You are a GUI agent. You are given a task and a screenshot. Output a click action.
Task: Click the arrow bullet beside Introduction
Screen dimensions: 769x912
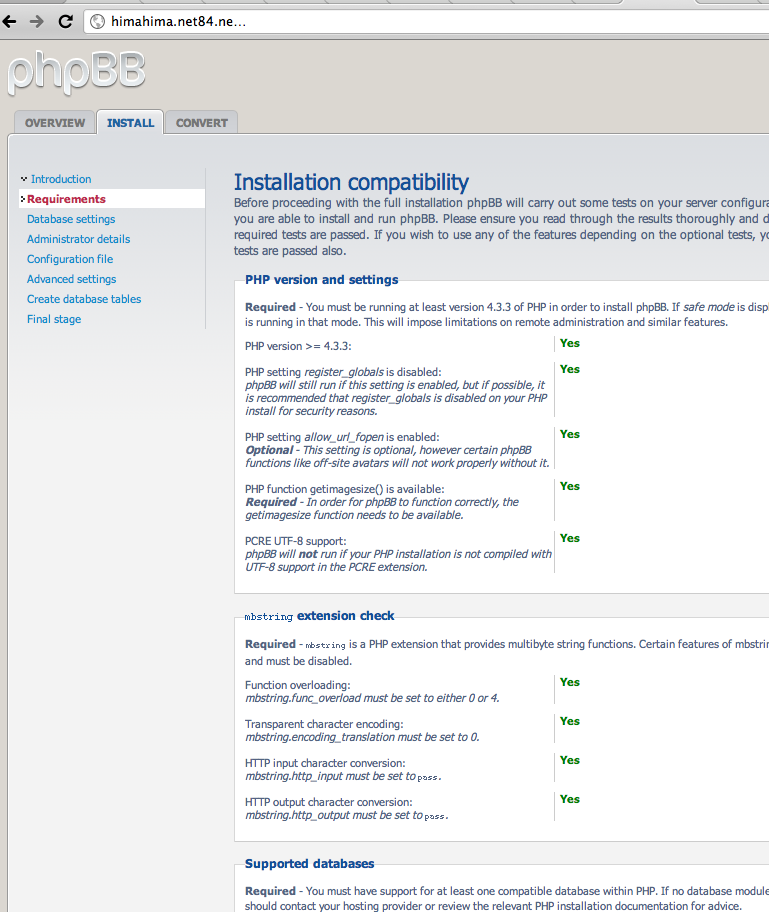pyautogui.click(x=24, y=179)
